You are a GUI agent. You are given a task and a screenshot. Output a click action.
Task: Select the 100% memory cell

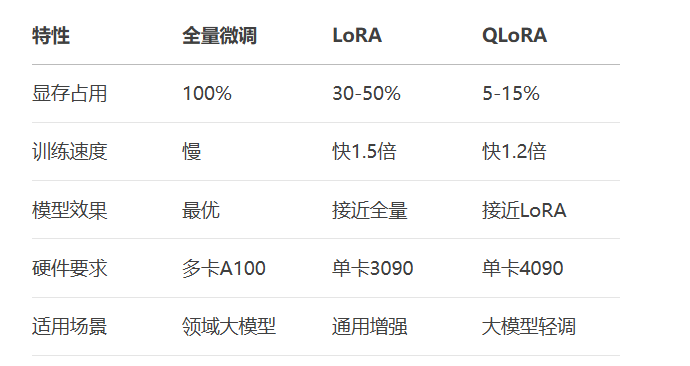pos(207,93)
